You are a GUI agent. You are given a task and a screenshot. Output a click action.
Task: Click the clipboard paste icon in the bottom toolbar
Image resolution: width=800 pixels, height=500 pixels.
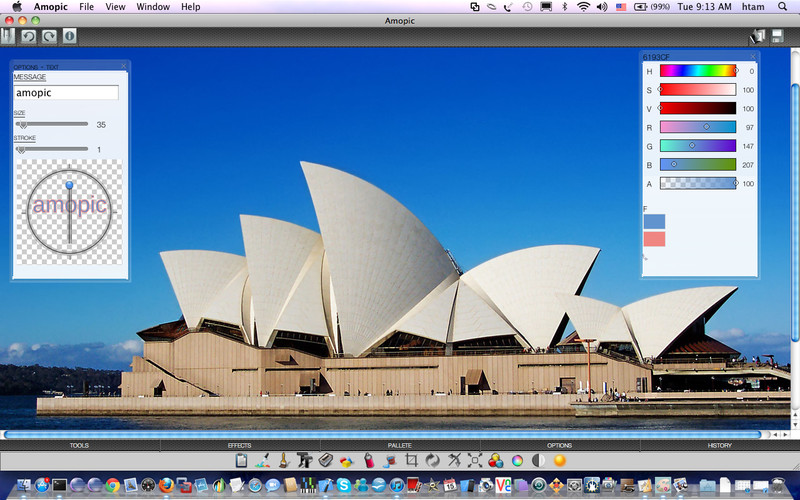(x=241, y=460)
